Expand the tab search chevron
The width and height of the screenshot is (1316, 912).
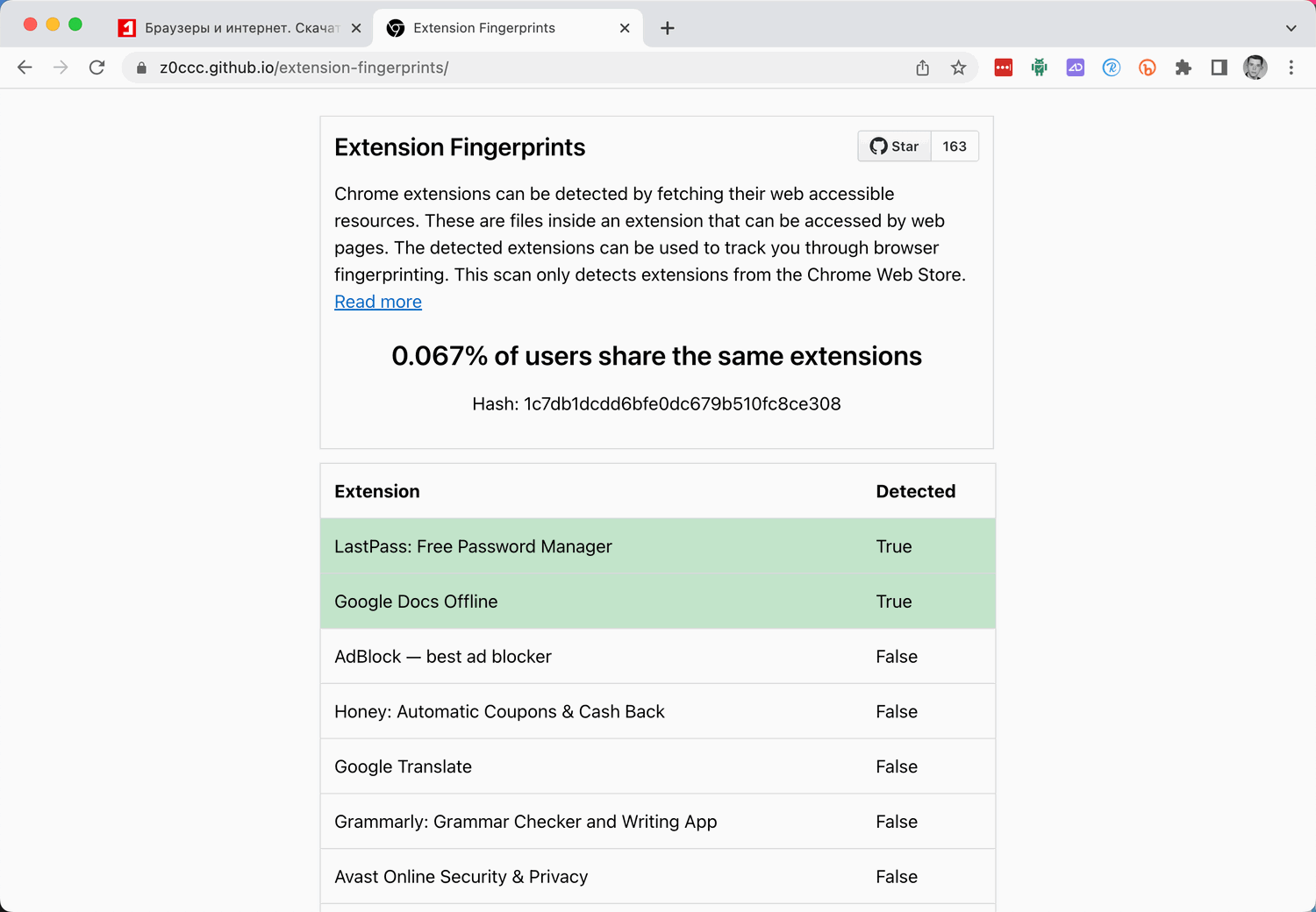click(x=1291, y=28)
